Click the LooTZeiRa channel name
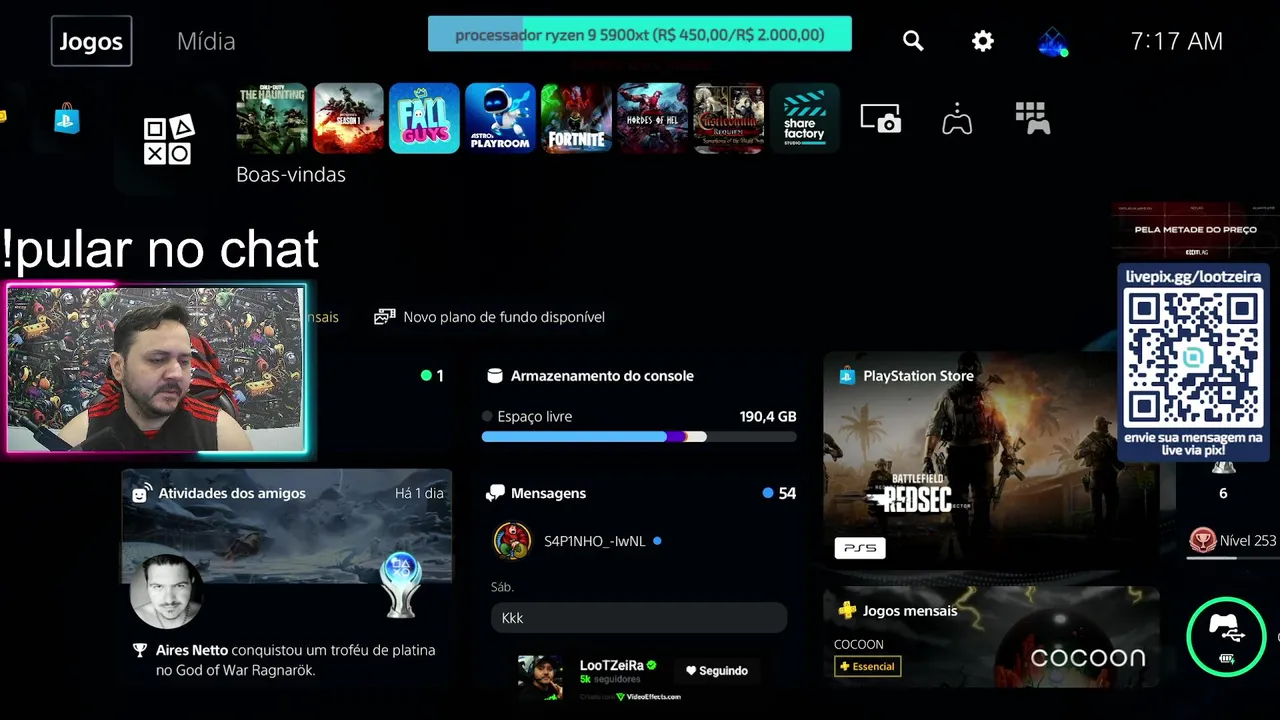Viewport: 1280px width, 720px height. click(x=611, y=665)
